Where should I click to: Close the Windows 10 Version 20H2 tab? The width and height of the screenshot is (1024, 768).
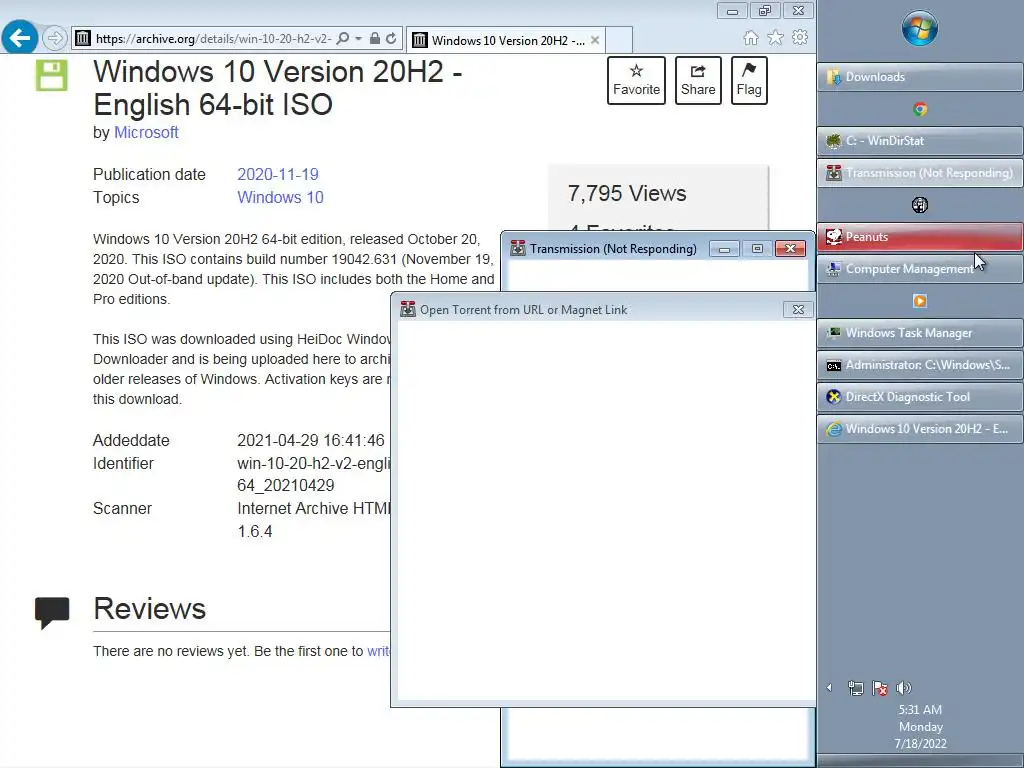pos(595,40)
